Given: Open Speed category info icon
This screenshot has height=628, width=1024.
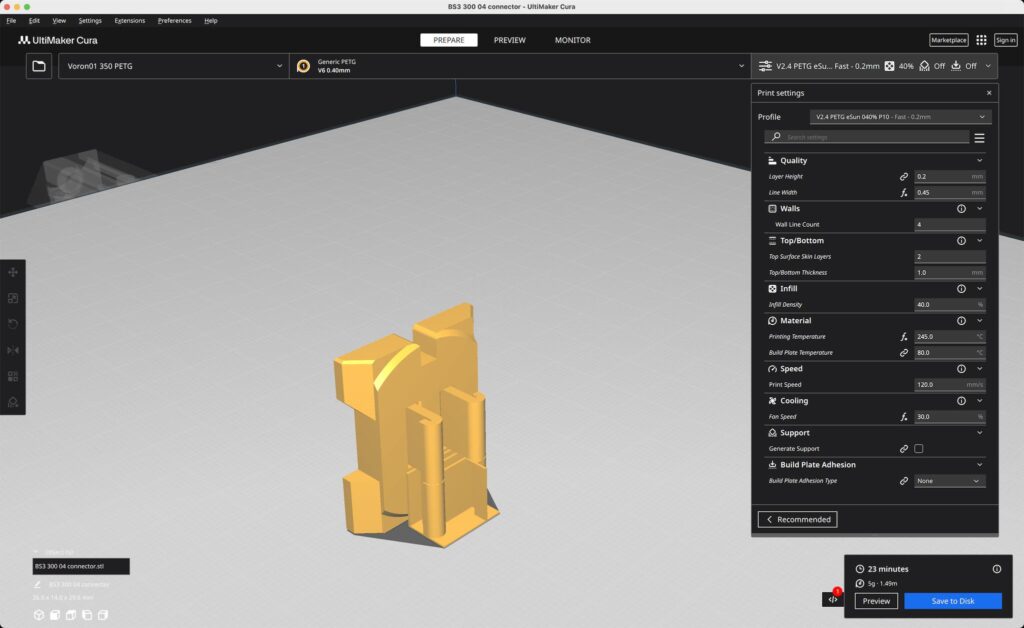Looking at the screenshot, I should [x=961, y=369].
